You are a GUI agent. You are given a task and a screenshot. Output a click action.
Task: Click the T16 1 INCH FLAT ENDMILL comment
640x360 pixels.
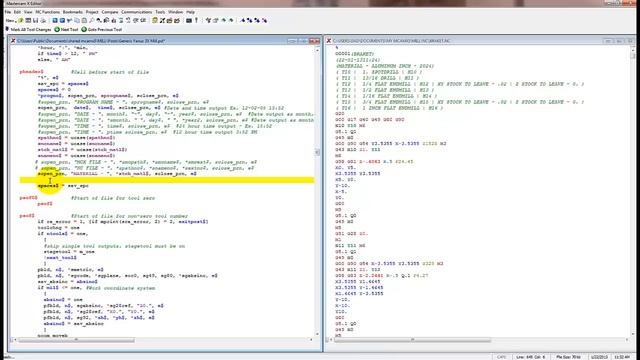389,108
